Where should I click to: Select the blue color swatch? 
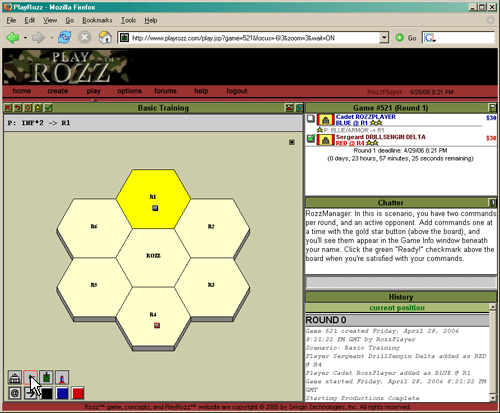pyautogui.click(x=62, y=393)
